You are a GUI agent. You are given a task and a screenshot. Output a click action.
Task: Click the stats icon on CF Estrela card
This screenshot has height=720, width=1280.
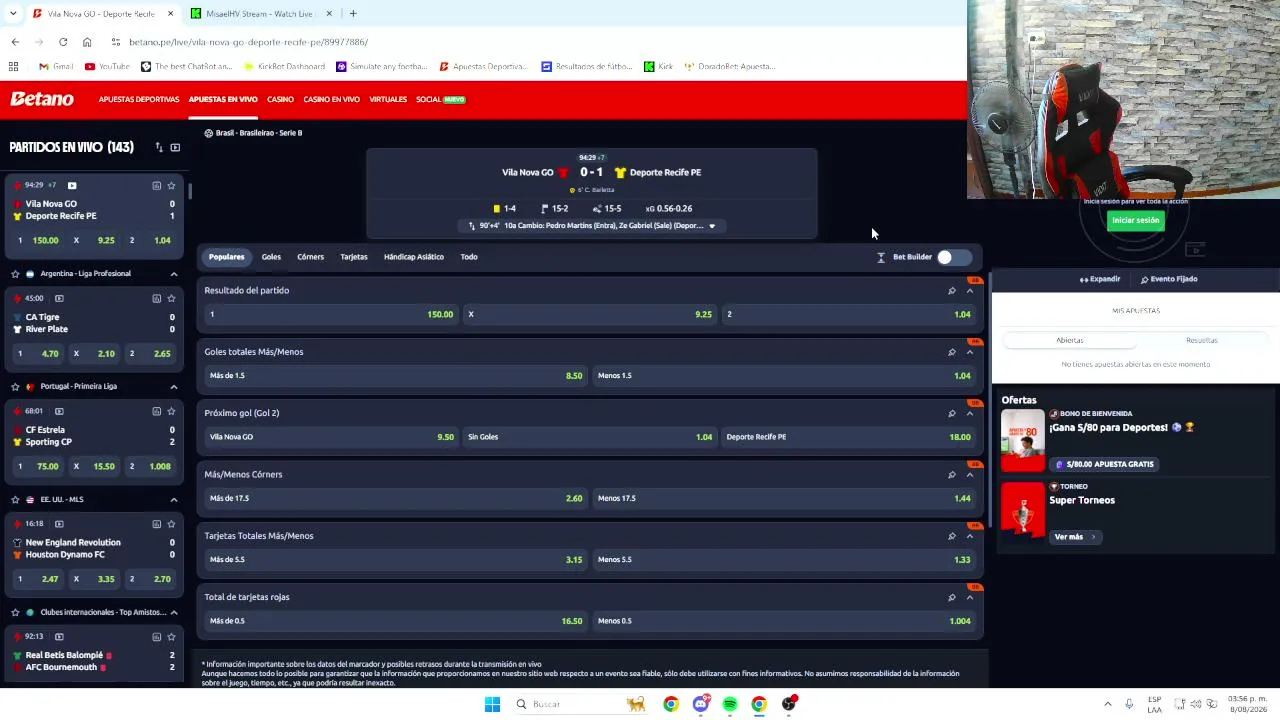157,411
